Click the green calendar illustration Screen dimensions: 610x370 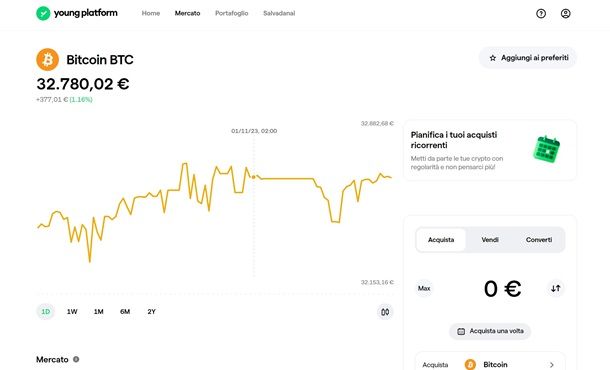547,149
